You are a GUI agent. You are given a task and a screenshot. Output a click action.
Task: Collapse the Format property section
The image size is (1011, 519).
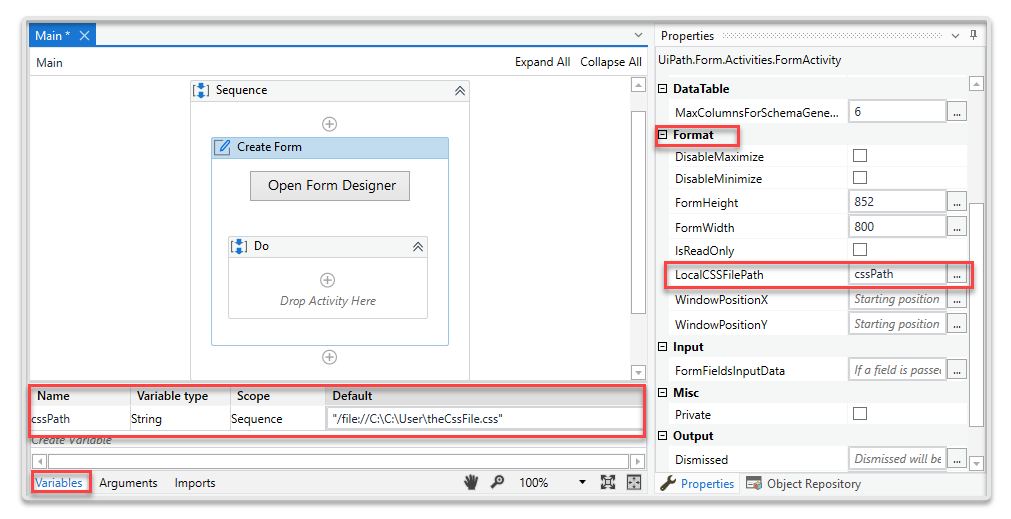(663, 135)
